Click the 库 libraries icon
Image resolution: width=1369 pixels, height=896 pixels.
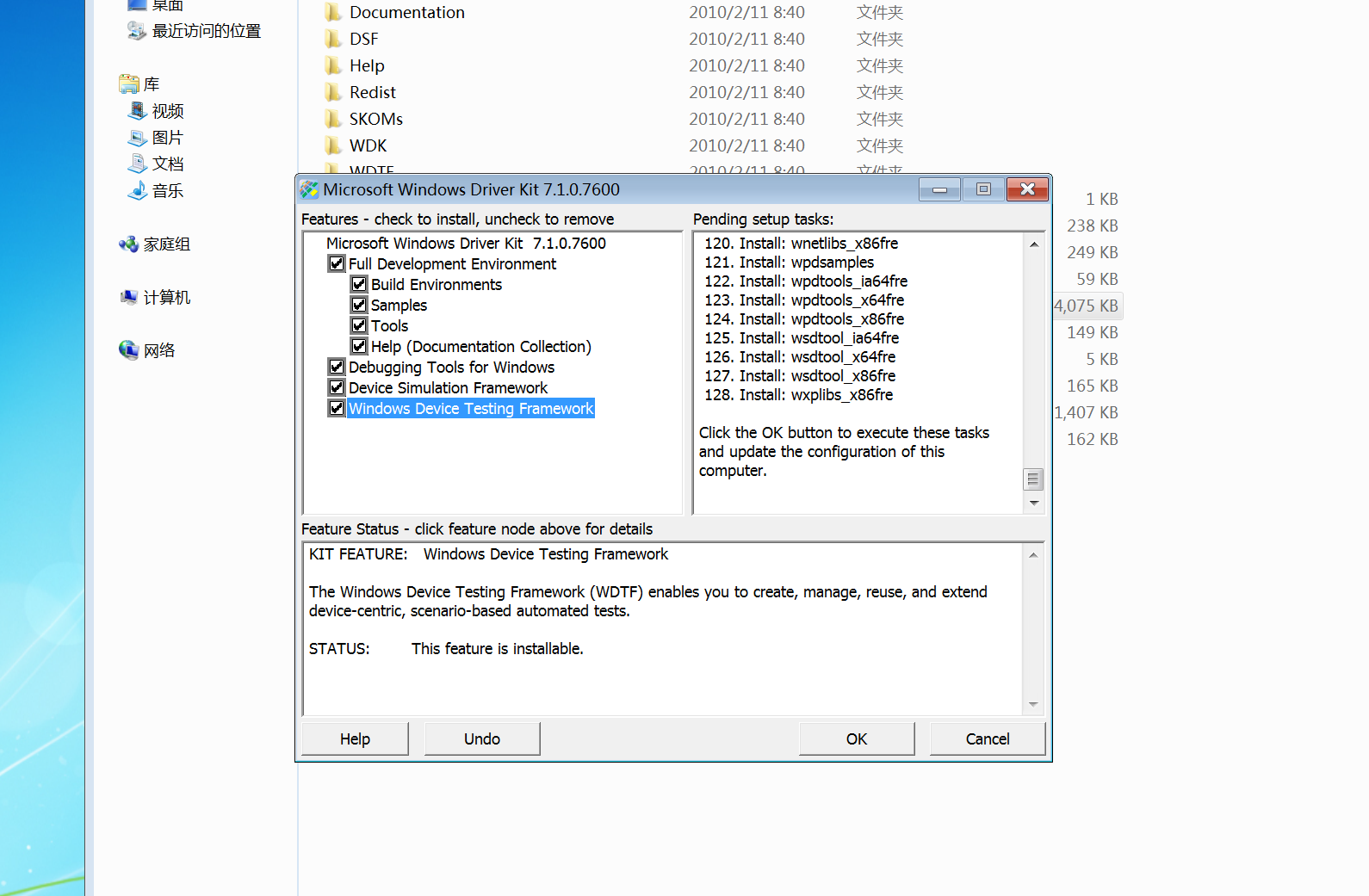coord(129,84)
